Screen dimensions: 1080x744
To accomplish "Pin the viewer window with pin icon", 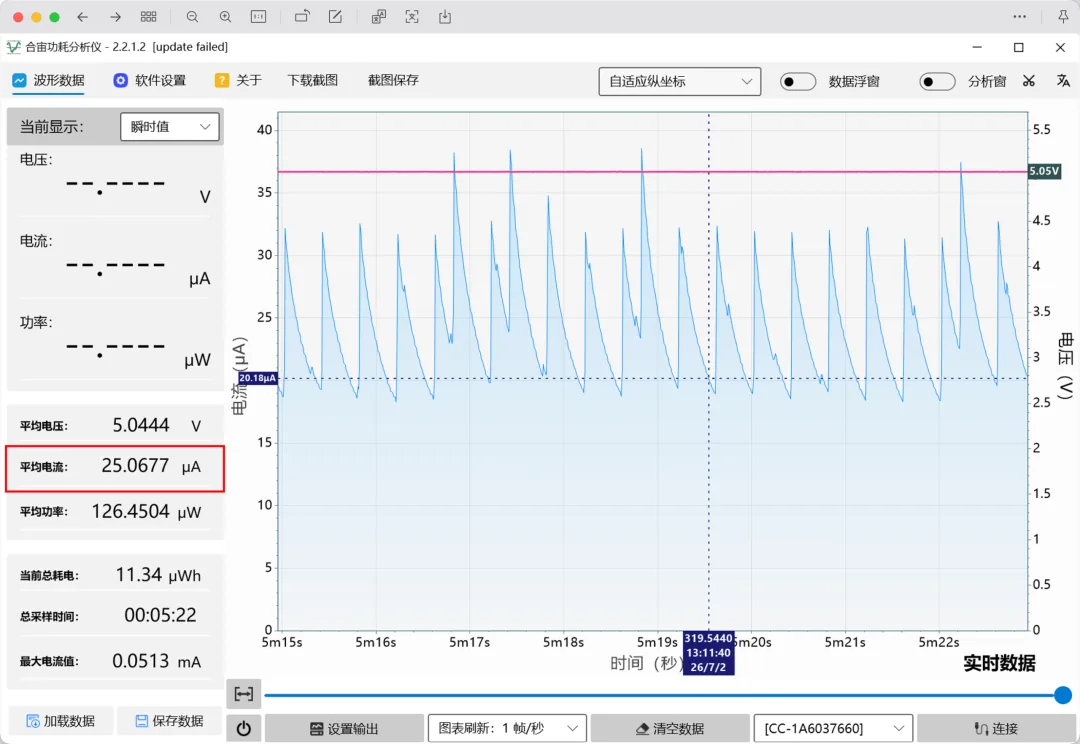I will tap(1063, 17).
